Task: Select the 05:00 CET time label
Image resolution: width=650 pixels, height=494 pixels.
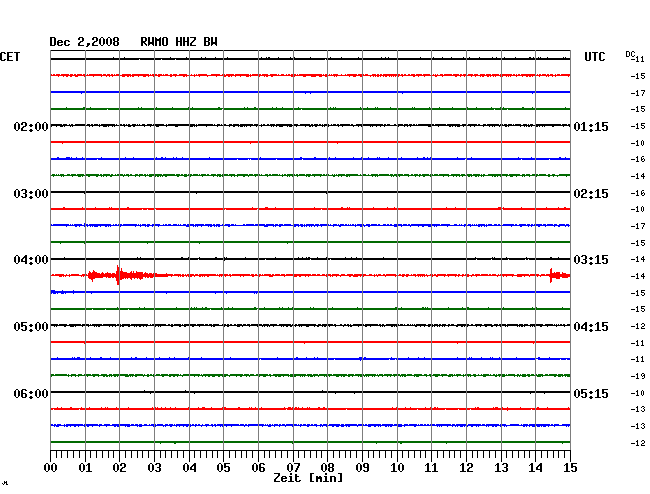Action: click(x=31, y=327)
